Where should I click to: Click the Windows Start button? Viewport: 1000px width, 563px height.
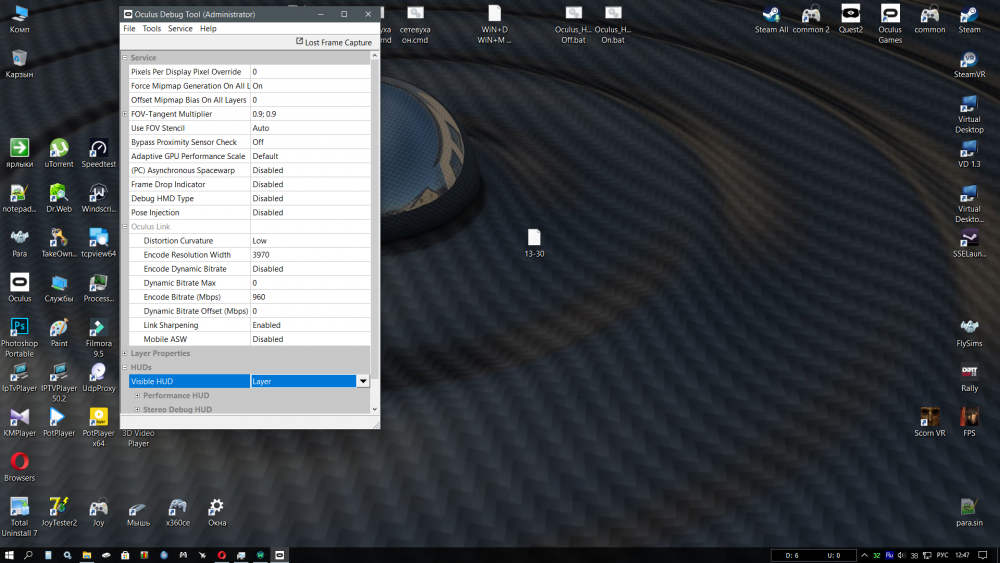point(9,555)
